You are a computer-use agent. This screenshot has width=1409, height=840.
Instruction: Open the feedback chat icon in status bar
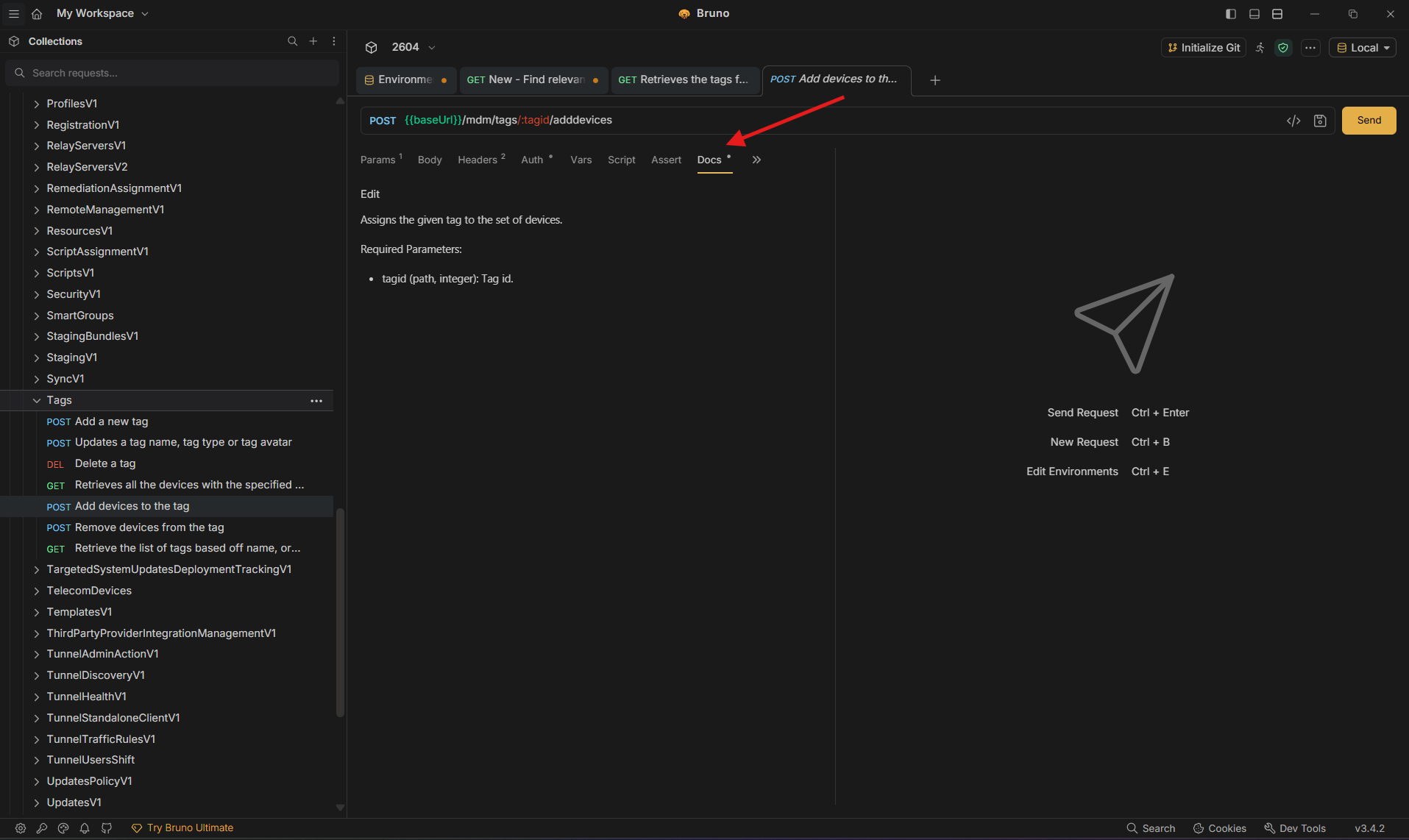(107, 828)
